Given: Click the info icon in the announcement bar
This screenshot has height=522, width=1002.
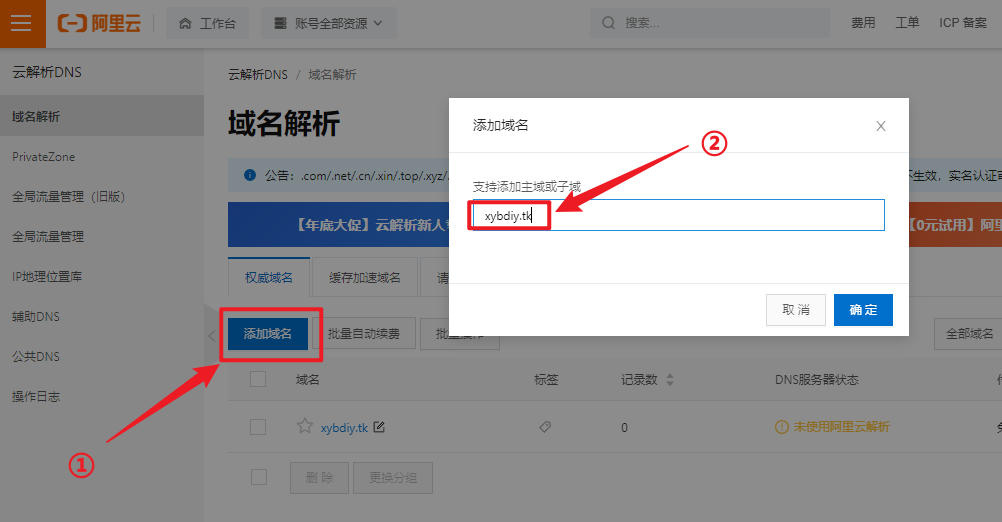Looking at the screenshot, I should [x=250, y=175].
